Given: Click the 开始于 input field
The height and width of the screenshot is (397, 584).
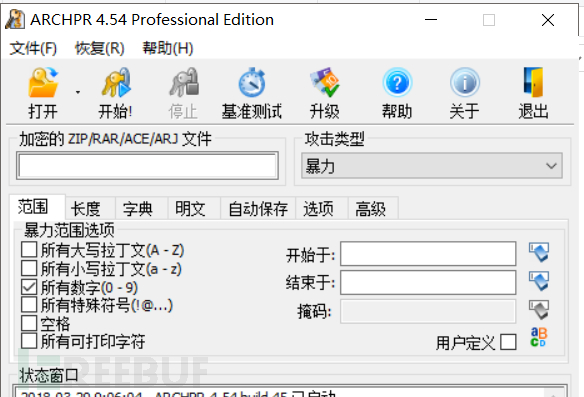Looking at the screenshot, I should [x=428, y=254].
